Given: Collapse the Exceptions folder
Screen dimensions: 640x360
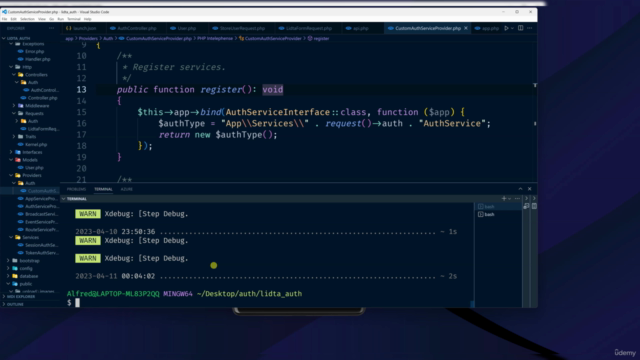Looking at the screenshot, I should (11, 44).
